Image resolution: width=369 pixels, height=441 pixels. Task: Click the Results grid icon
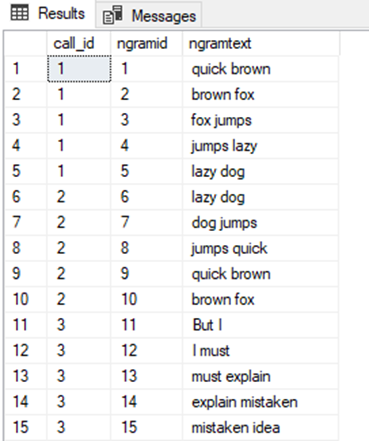click(19, 13)
